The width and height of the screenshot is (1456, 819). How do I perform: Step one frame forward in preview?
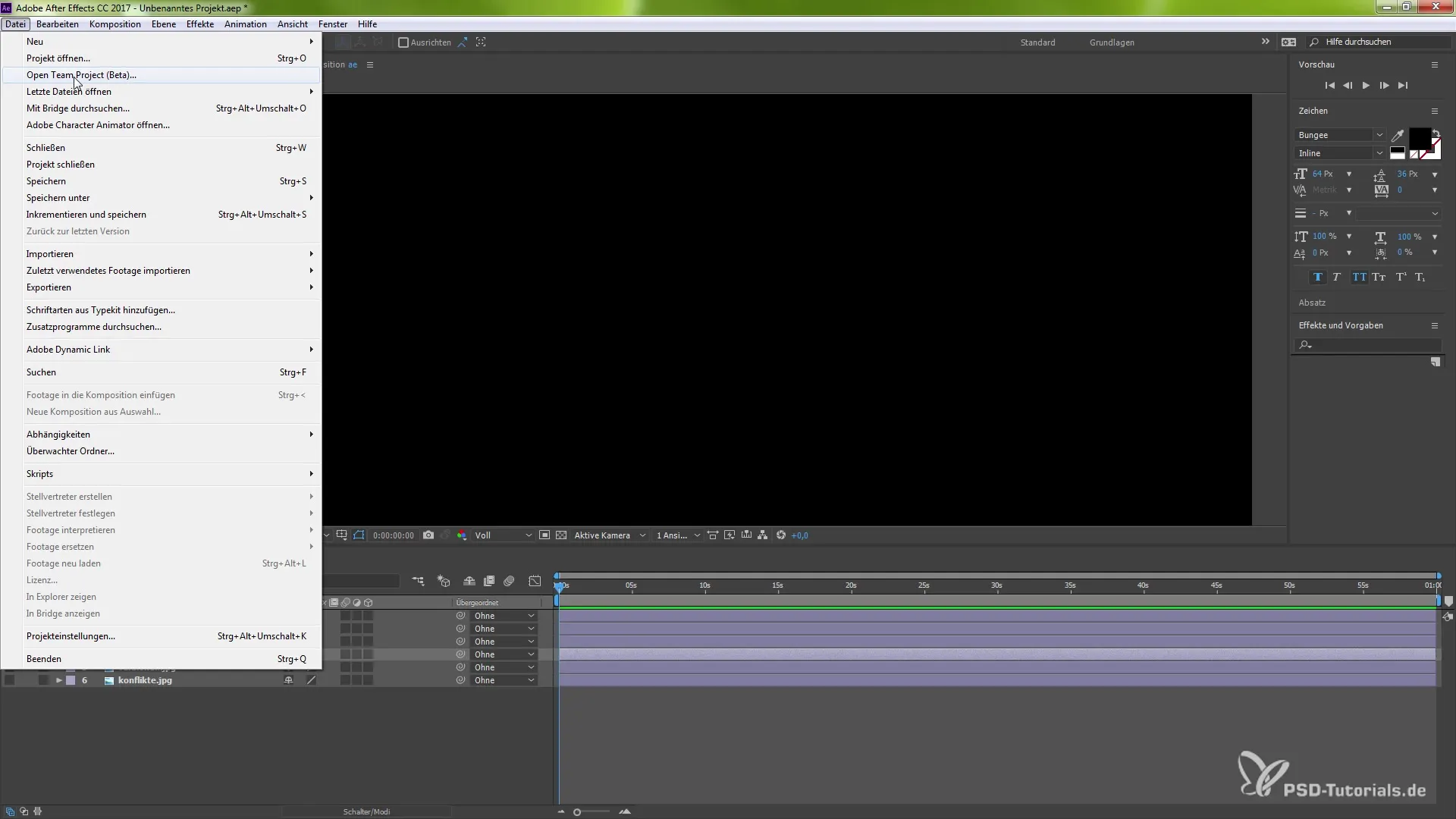click(x=1384, y=86)
